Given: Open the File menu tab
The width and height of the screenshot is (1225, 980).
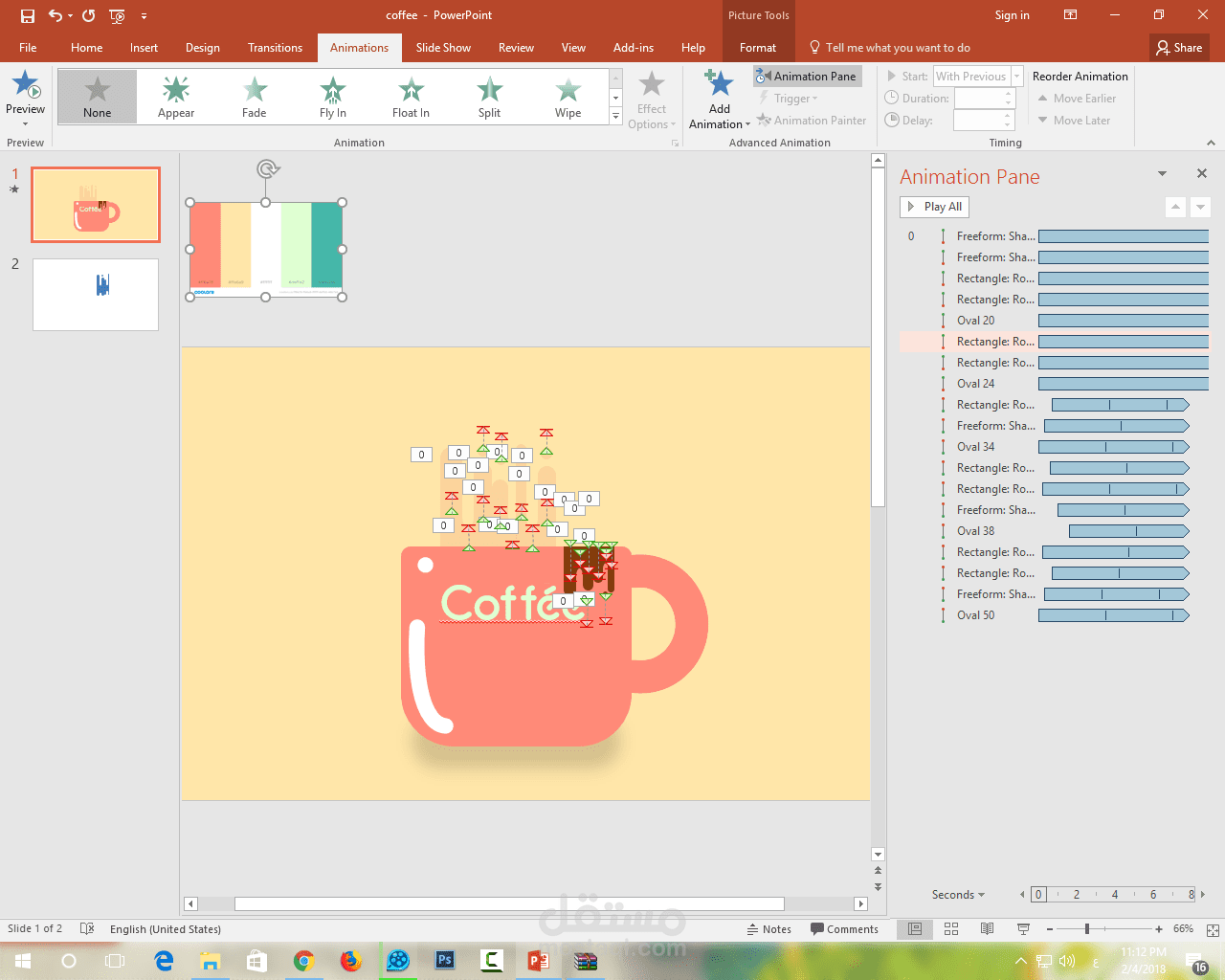Looking at the screenshot, I should click(28, 48).
